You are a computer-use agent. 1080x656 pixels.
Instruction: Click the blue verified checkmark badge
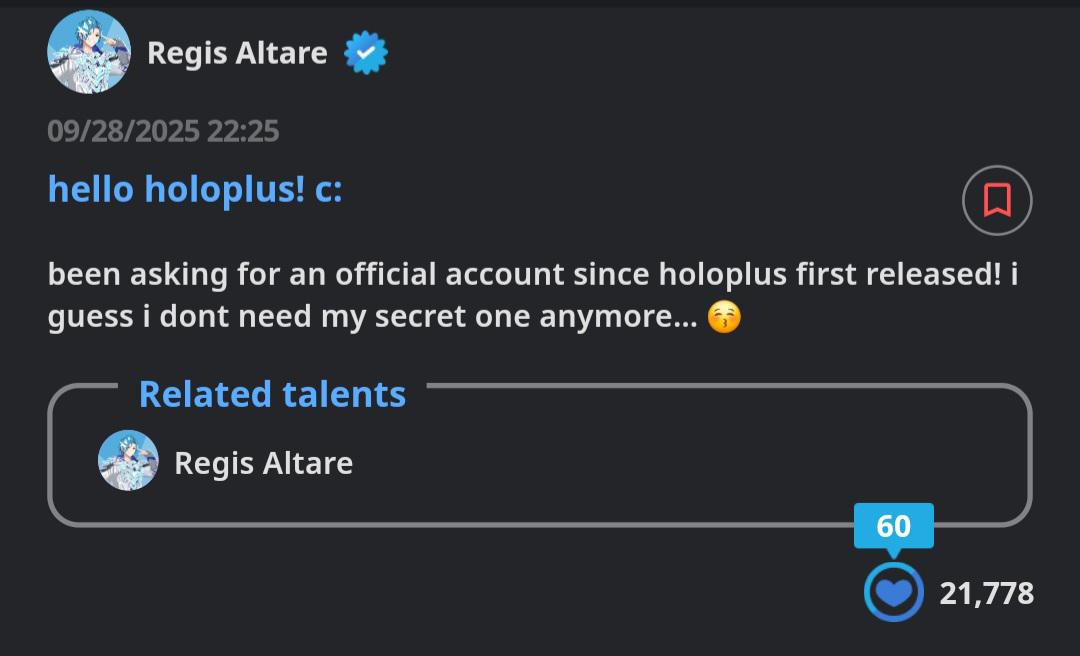pyautogui.click(x=366, y=54)
